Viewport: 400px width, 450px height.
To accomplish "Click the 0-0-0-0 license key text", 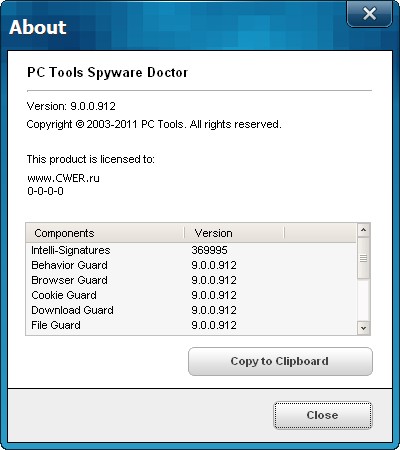I will pyautogui.click(x=45, y=191).
